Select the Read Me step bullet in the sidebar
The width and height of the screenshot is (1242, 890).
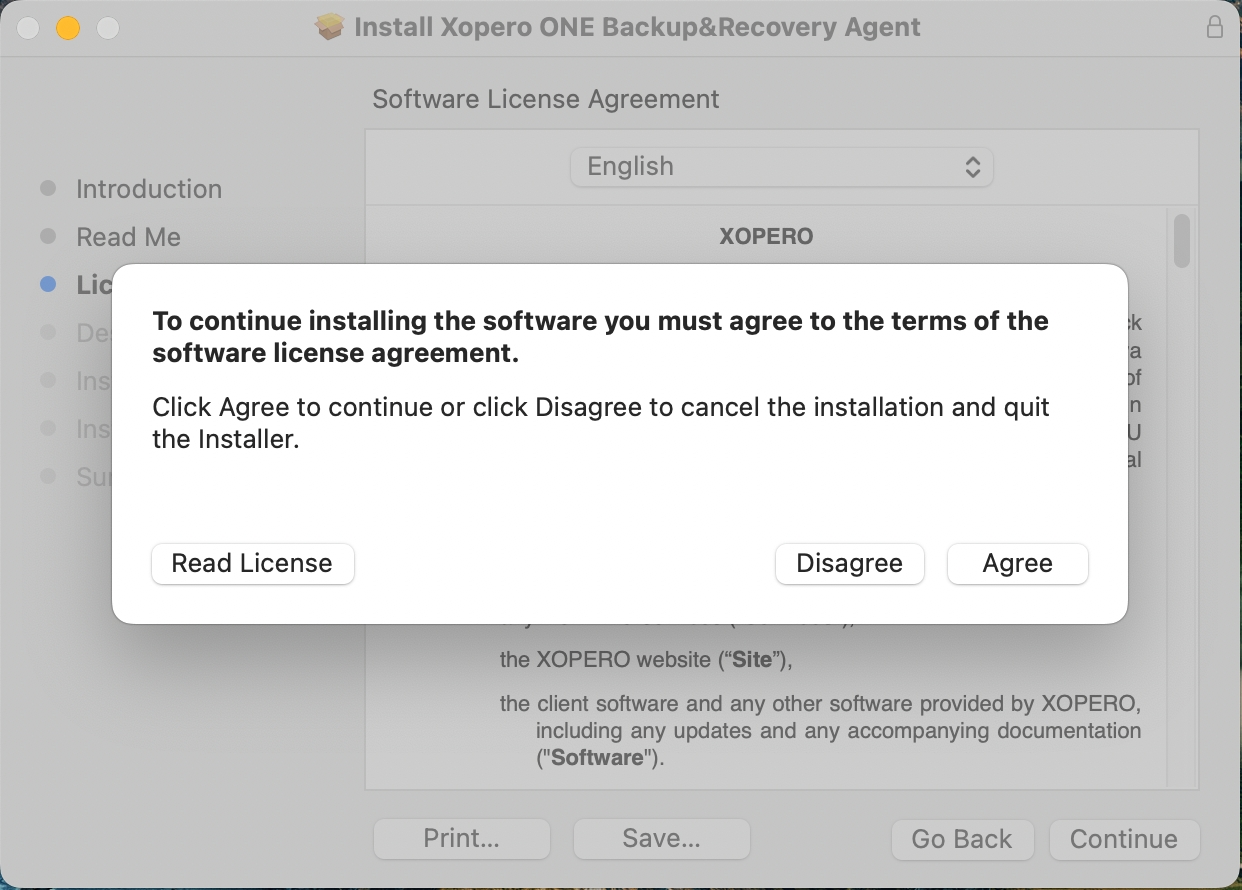pyautogui.click(x=48, y=236)
